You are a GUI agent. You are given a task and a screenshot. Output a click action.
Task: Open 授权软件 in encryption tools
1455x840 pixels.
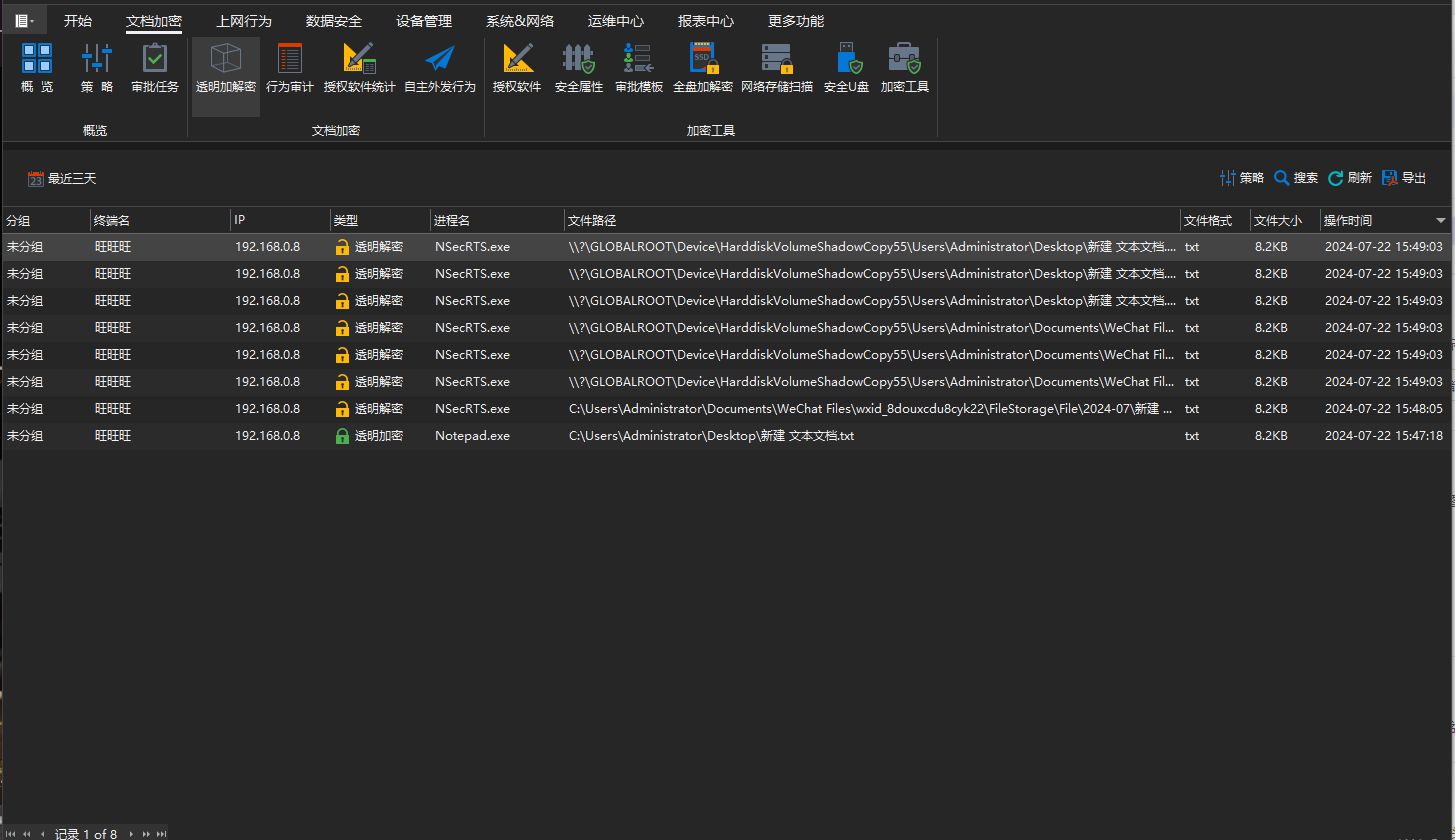(517, 68)
